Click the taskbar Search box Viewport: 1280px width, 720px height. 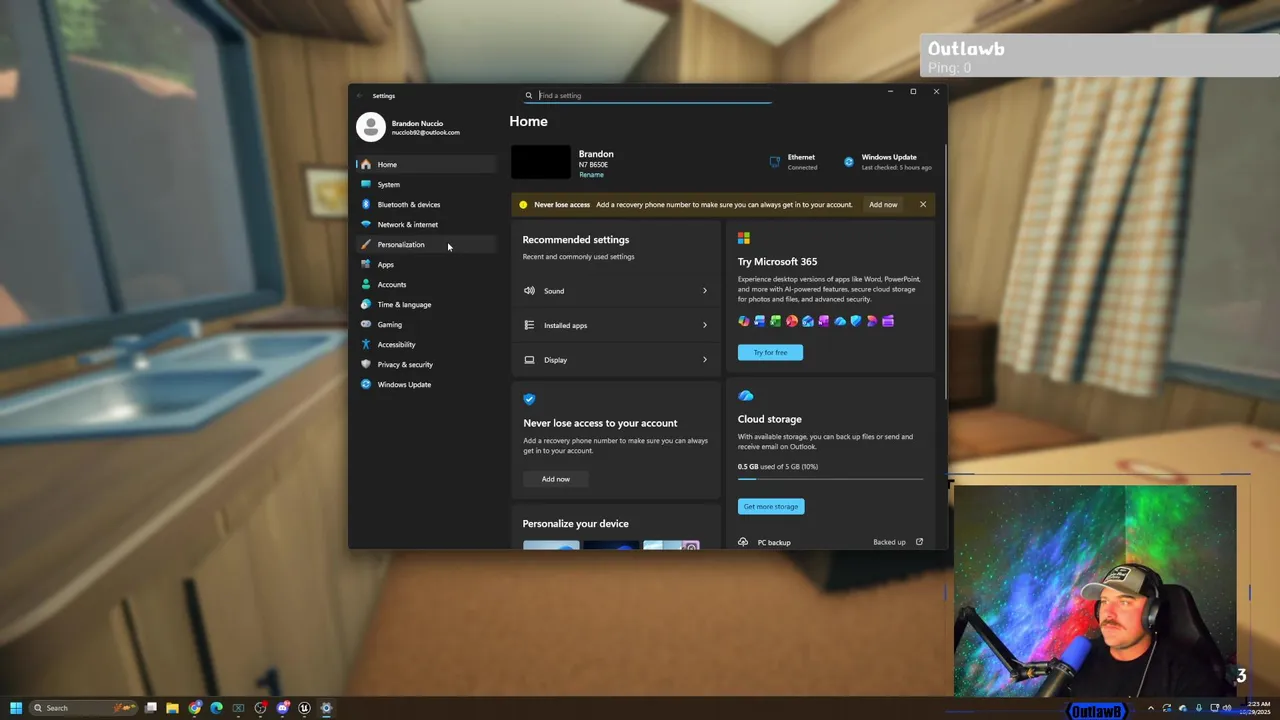click(82, 708)
